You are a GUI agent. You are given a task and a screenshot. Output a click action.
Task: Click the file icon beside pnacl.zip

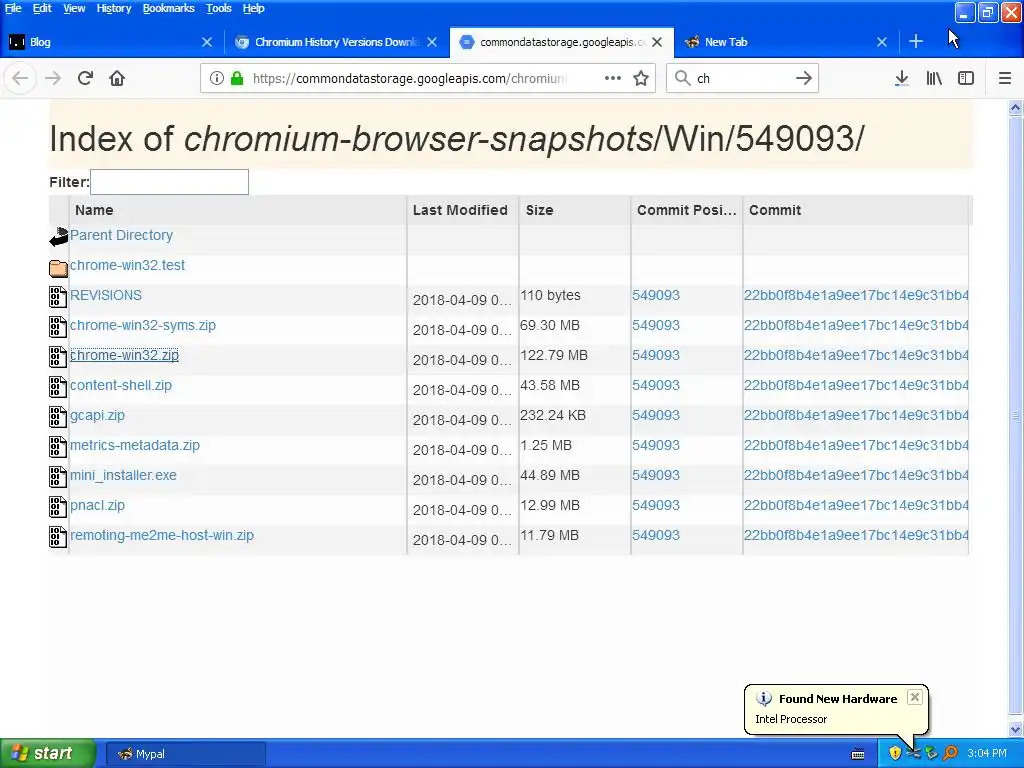(57, 507)
